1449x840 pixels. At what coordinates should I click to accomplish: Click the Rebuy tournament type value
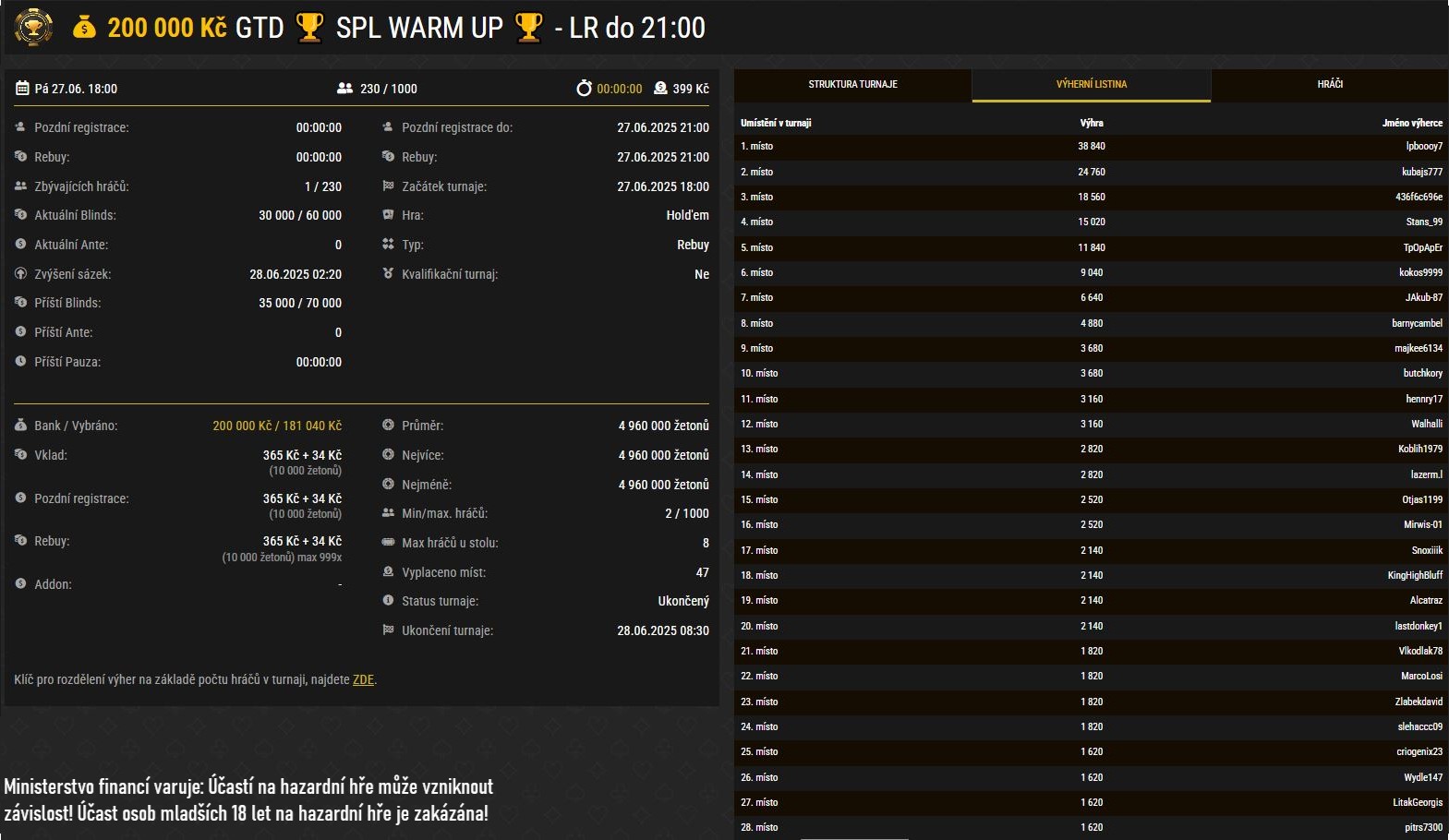point(693,245)
